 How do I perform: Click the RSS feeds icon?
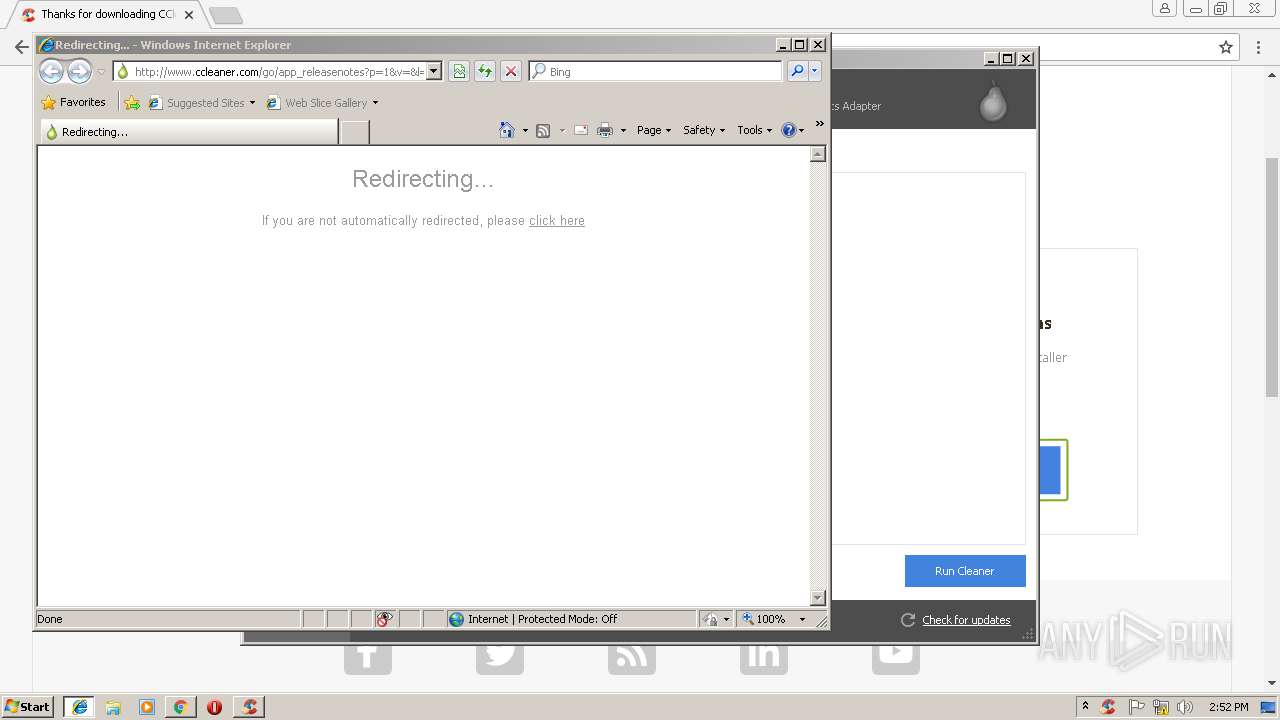click(543, 130)
